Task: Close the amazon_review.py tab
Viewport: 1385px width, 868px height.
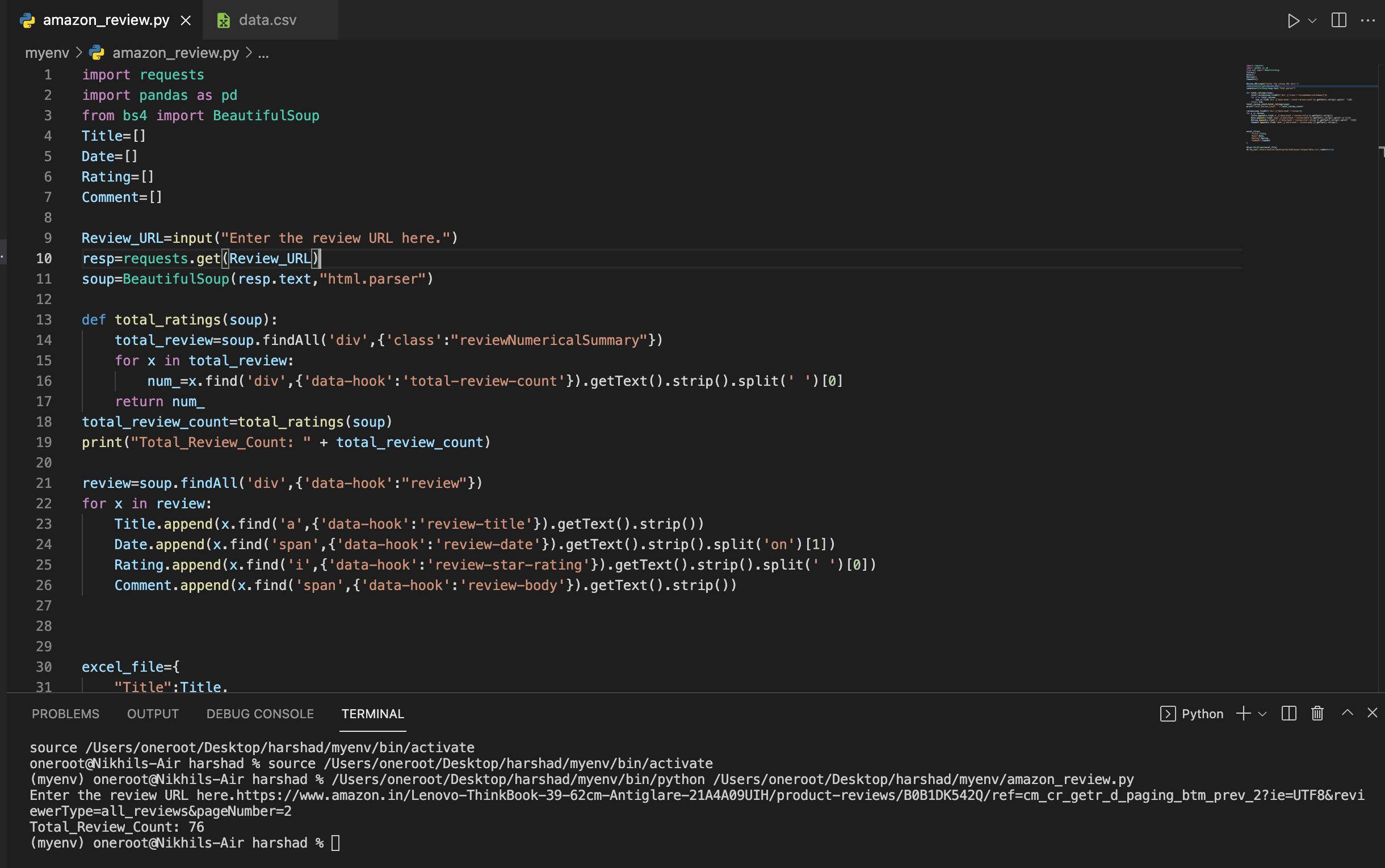Action: click(x=186, y=20)
